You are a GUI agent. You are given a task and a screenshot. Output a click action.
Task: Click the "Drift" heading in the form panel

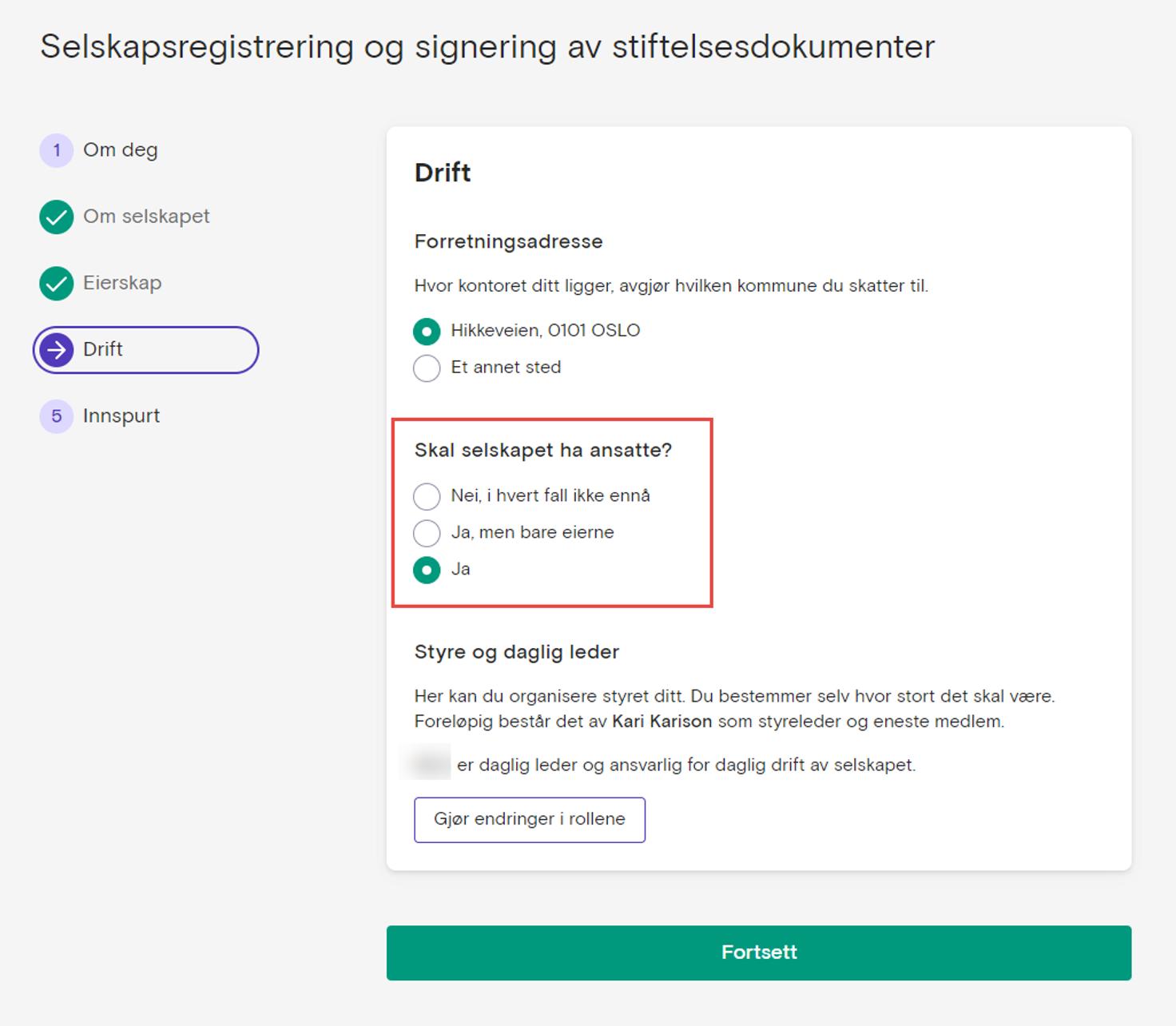click(x=441, y=173)
